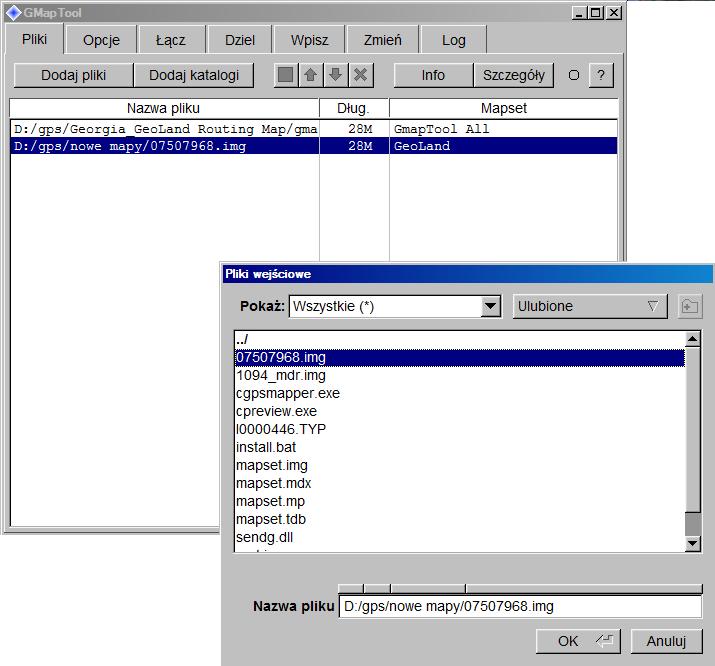Click the Mapset column header
715x666 pixels.
pyautogui.click(x=503, y=108)
